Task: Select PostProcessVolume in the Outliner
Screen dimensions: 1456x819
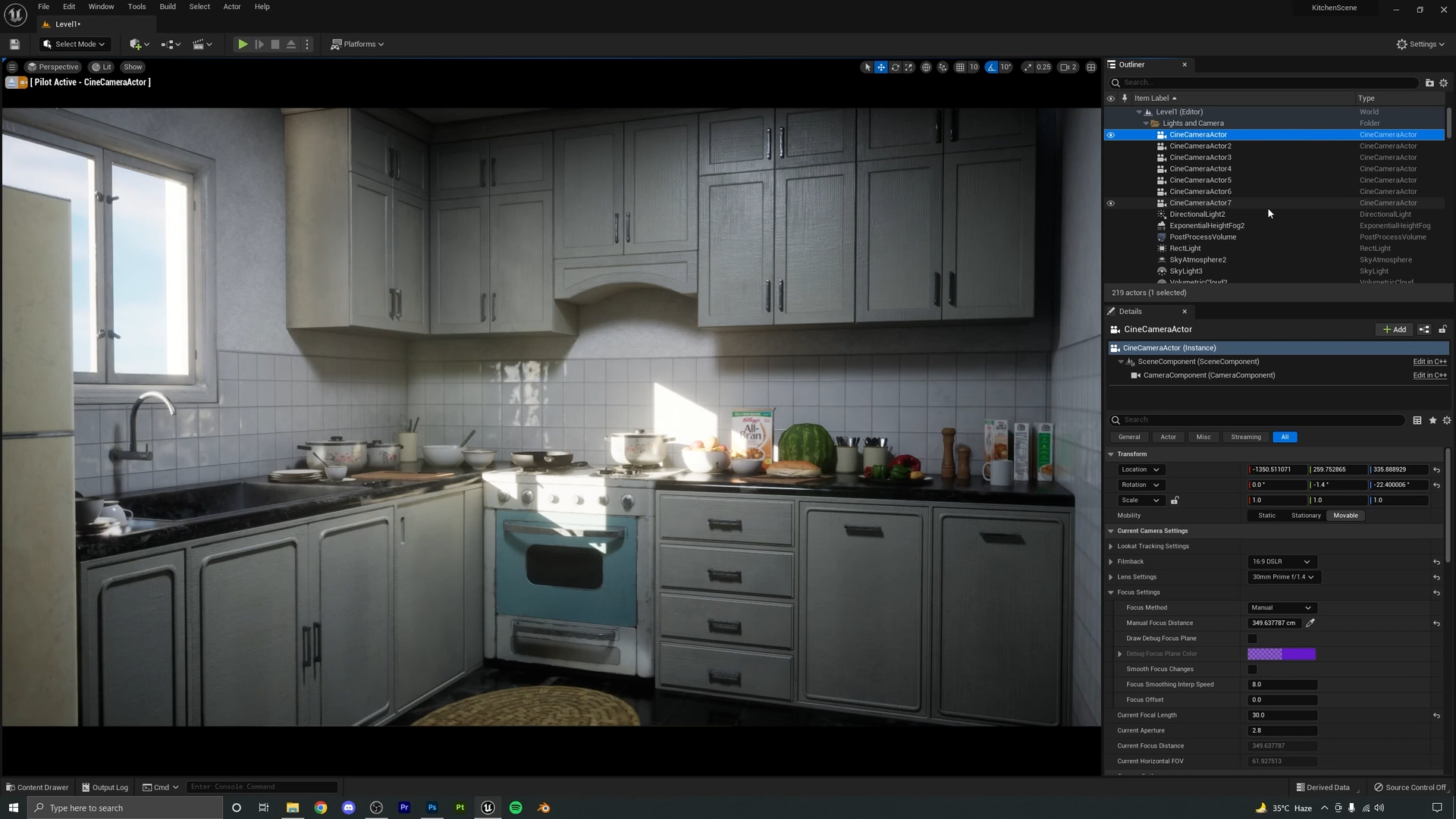Action: coord(1203,237)
